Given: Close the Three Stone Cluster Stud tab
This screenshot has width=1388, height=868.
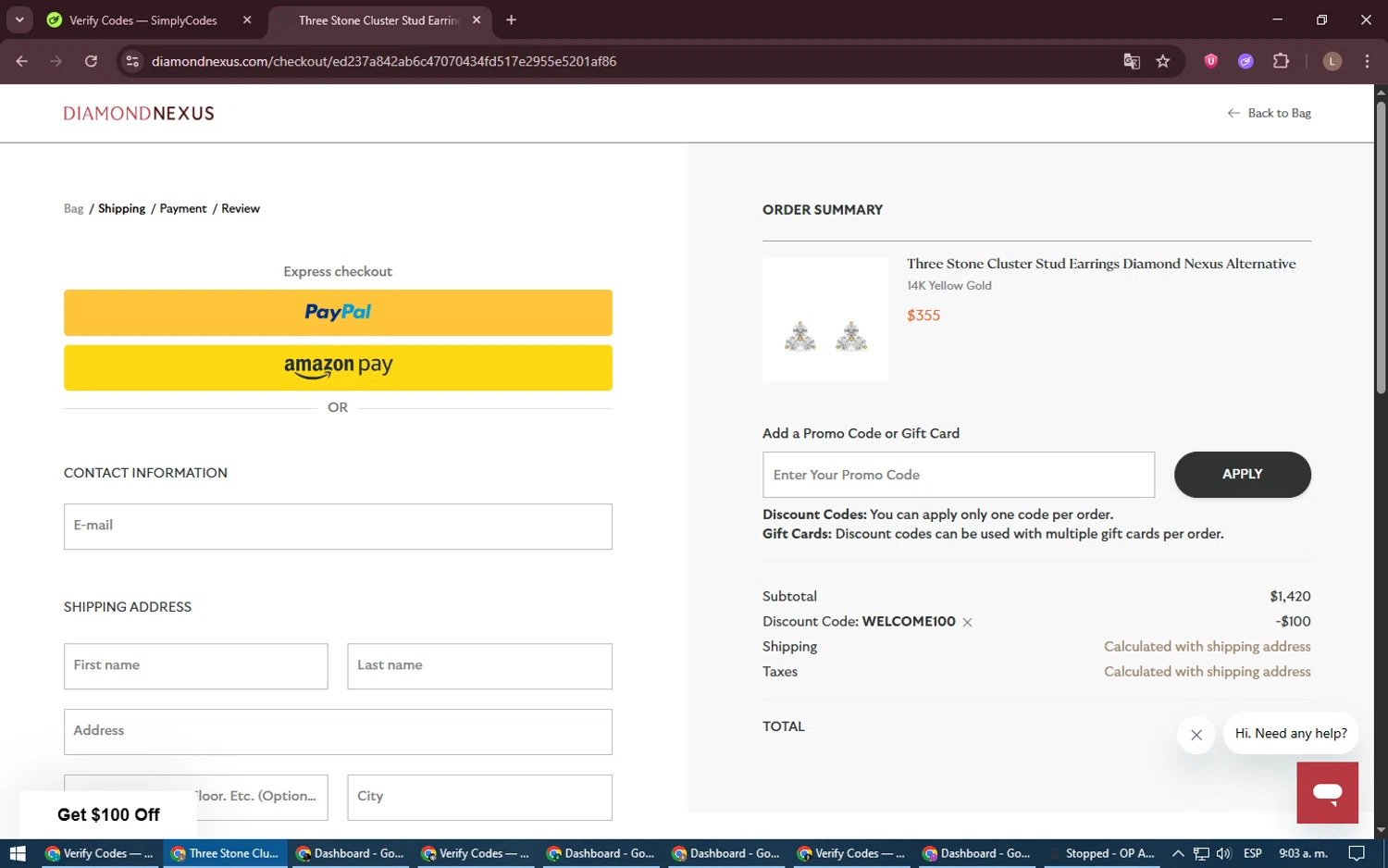Looking at the screenshot, I should [x=477, y=19].
